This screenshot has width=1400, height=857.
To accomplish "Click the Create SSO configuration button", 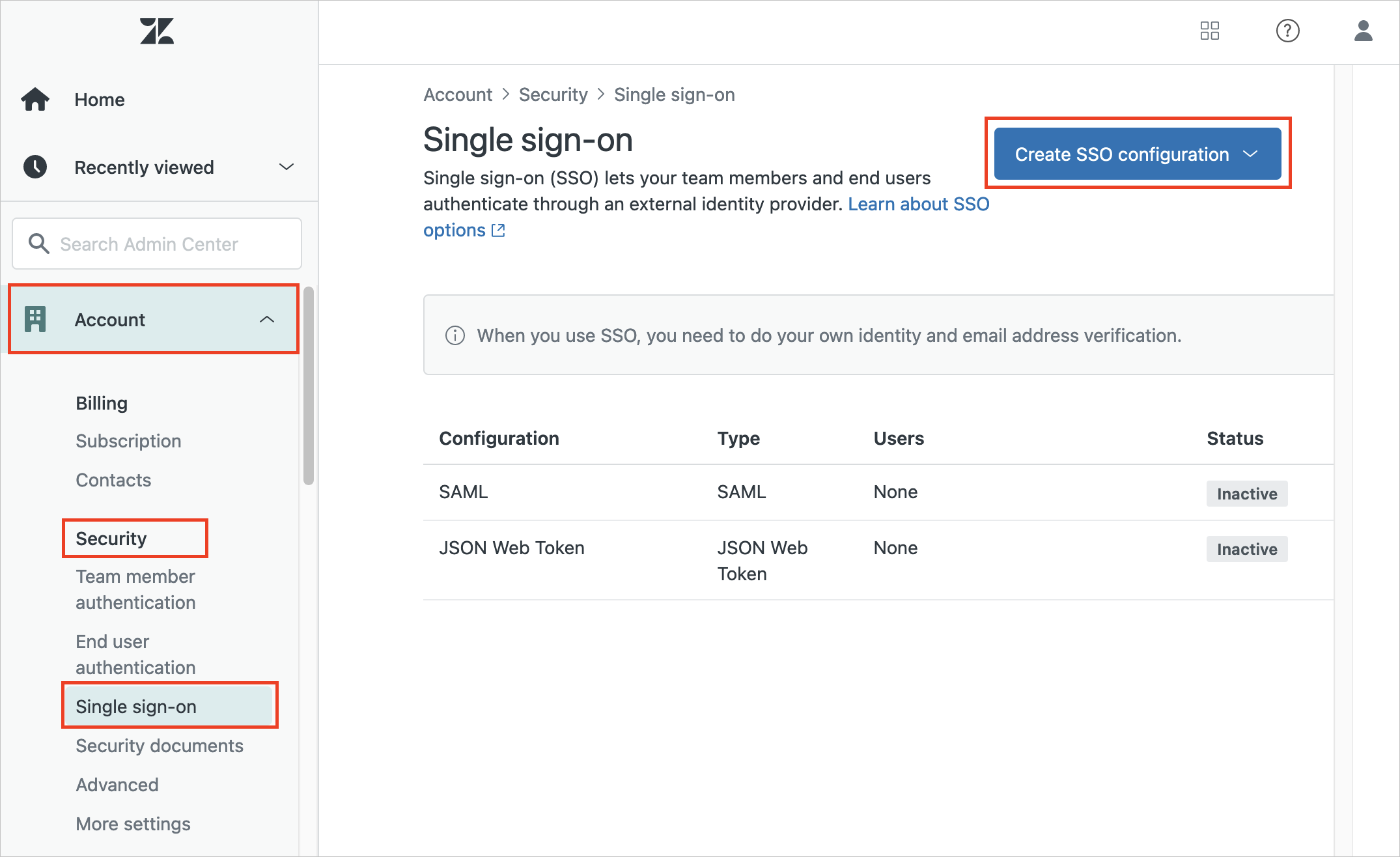I will point(1138,154).
